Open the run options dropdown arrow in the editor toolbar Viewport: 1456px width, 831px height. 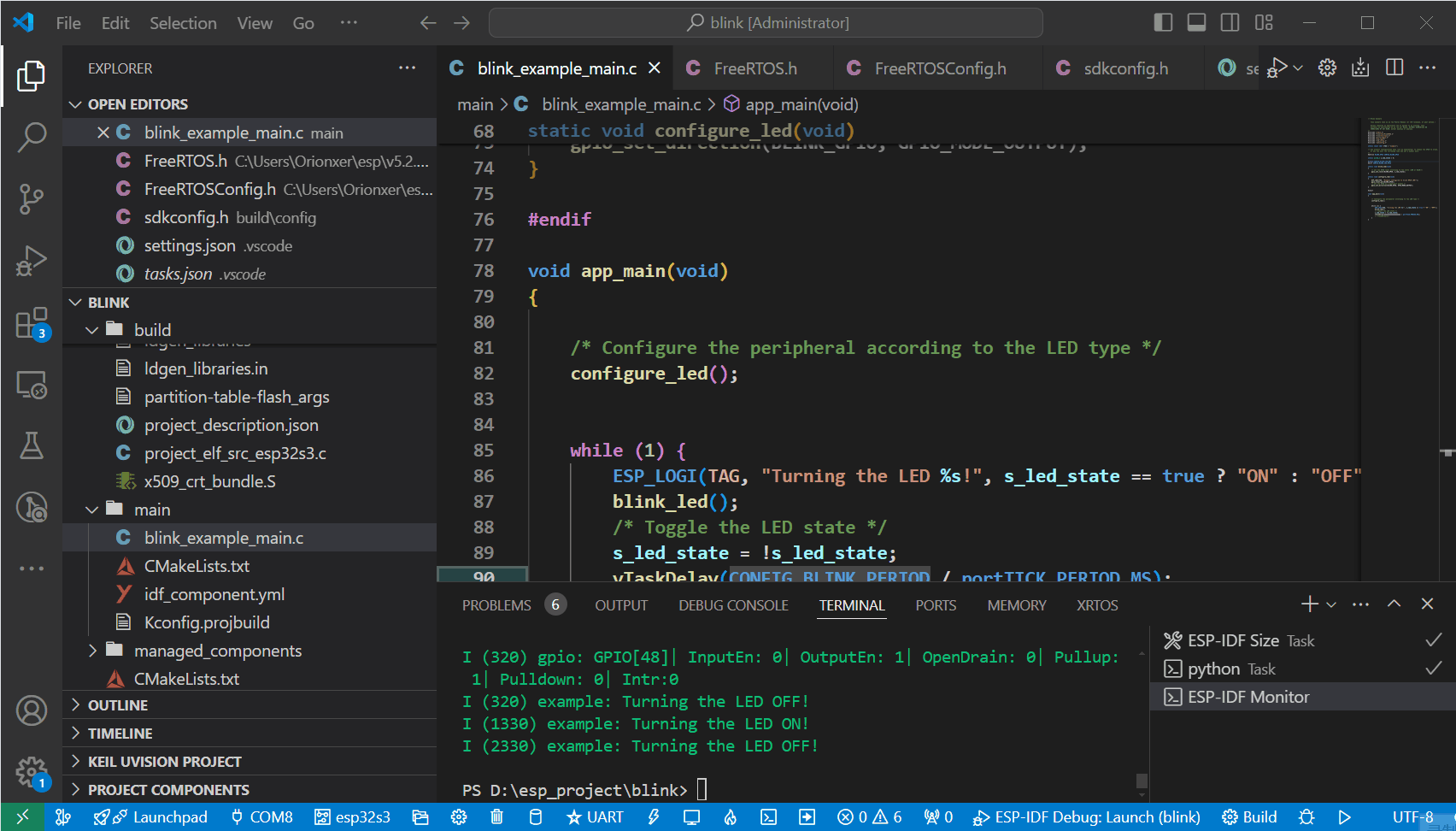(1298, 68)
